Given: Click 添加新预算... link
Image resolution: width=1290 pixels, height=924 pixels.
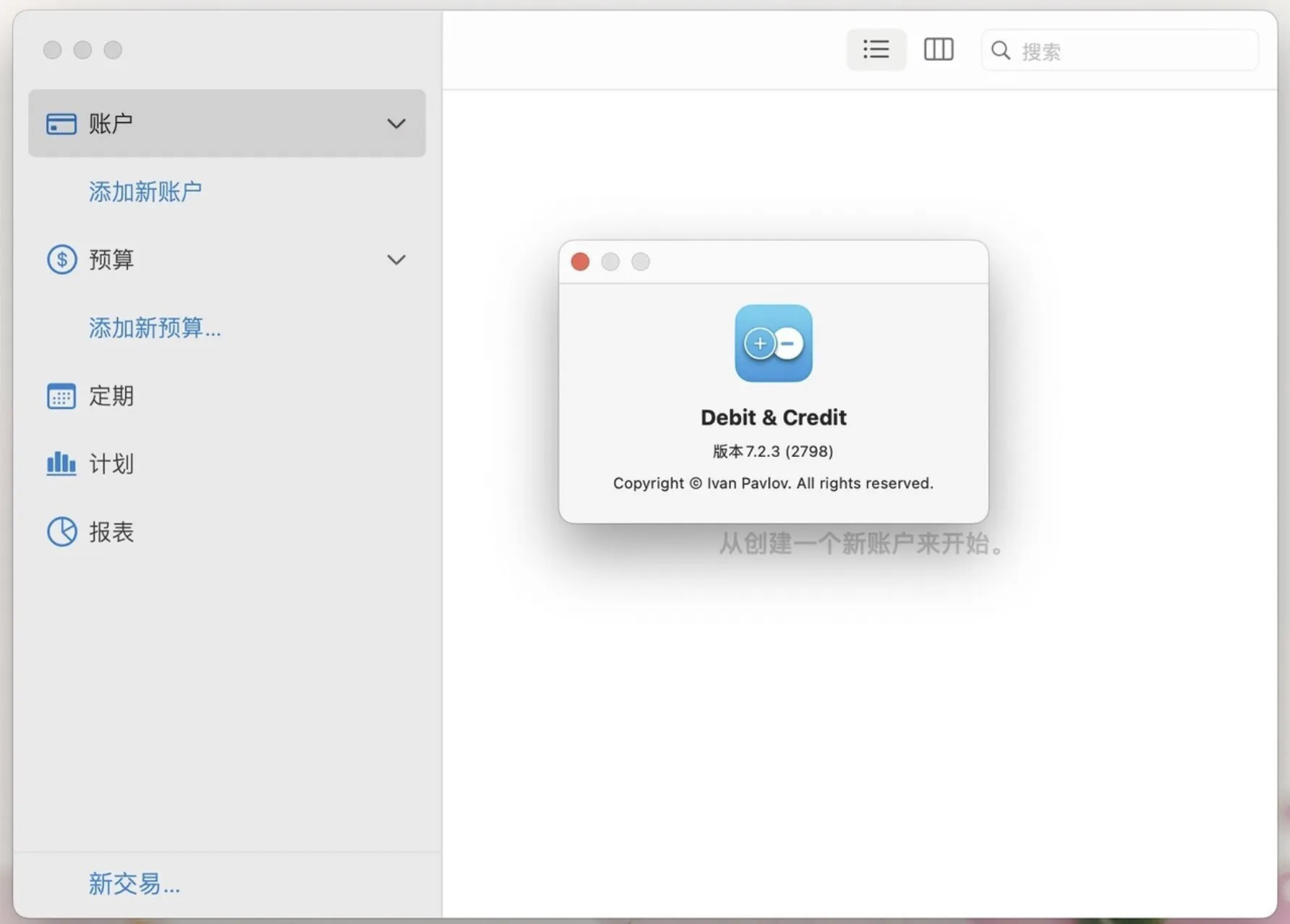Looking at the screenshot, I should (x=155, y=328).
